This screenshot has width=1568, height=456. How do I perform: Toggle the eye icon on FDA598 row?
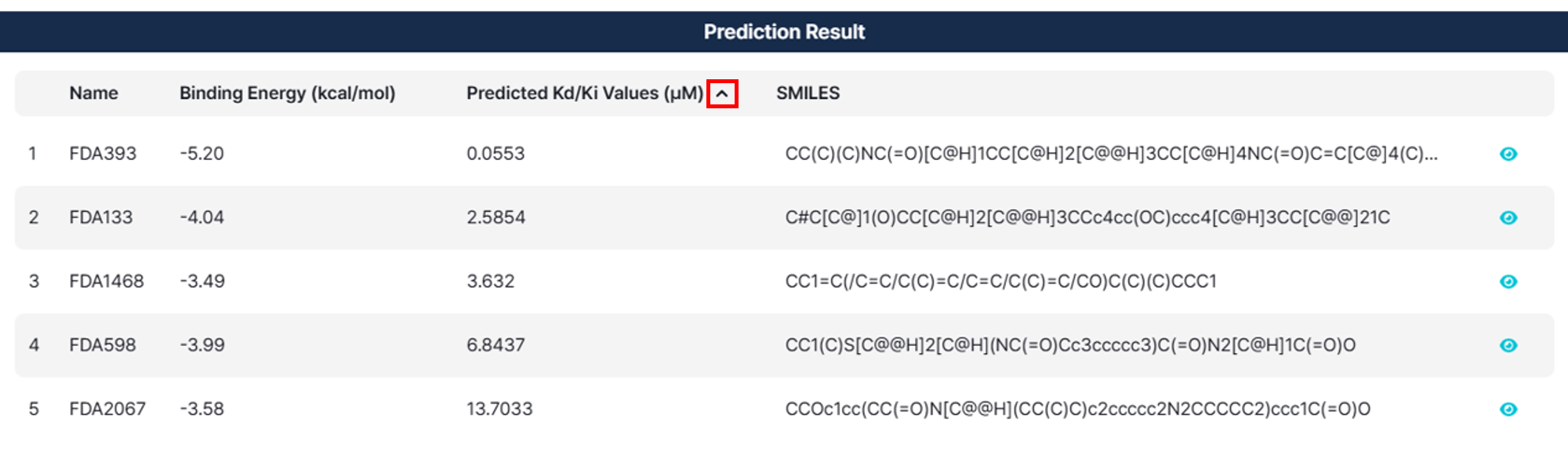(x=1508, y=345)
